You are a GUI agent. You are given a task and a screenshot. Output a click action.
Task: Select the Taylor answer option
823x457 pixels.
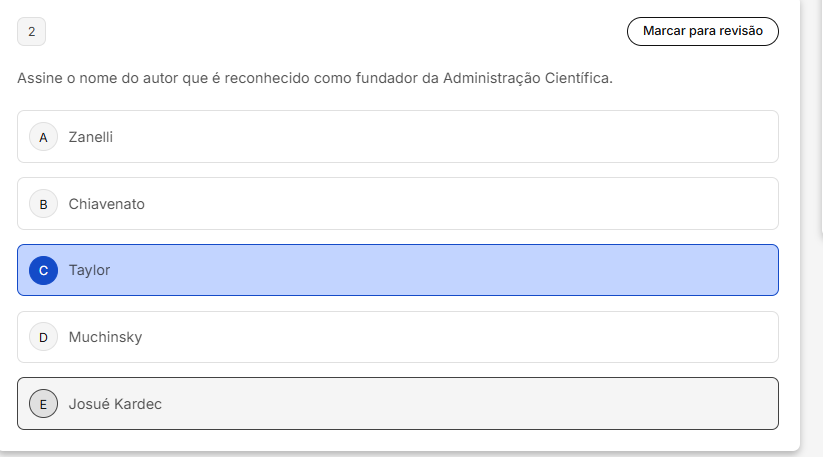click(397, 270)
